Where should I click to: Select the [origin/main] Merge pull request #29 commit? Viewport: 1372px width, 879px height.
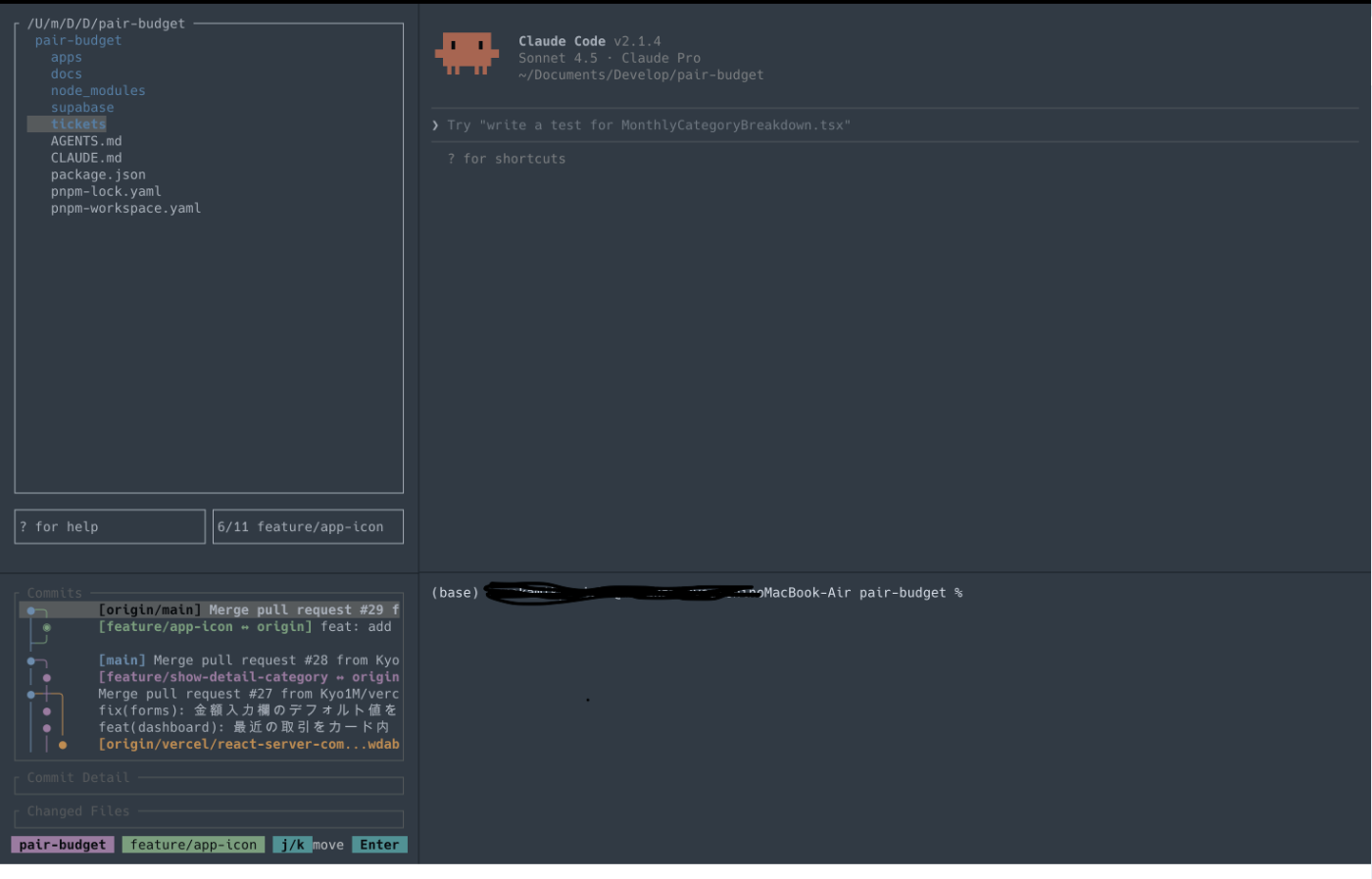210,610
